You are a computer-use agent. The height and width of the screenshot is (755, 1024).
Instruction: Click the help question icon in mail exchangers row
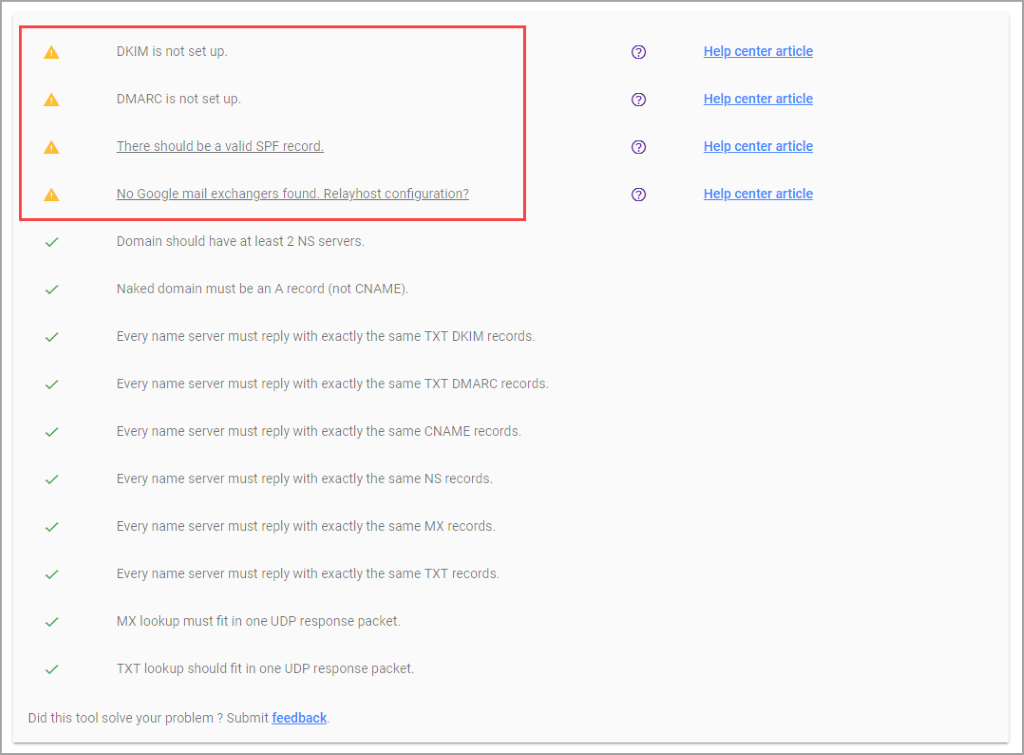(x=639, y=194)
